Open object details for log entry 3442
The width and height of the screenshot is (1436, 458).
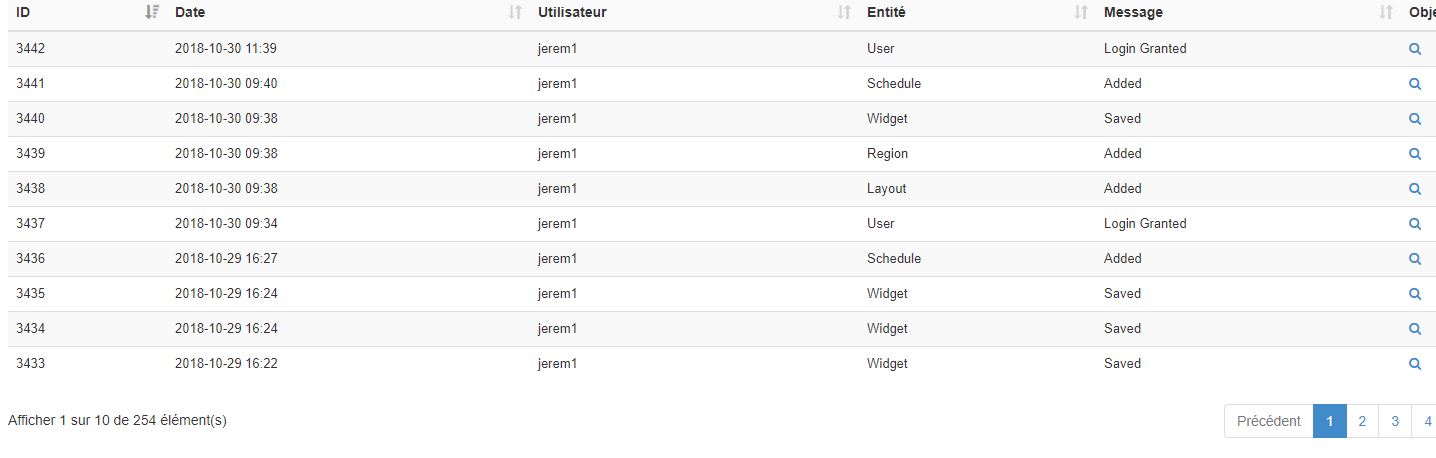[x=1415, y=49]
